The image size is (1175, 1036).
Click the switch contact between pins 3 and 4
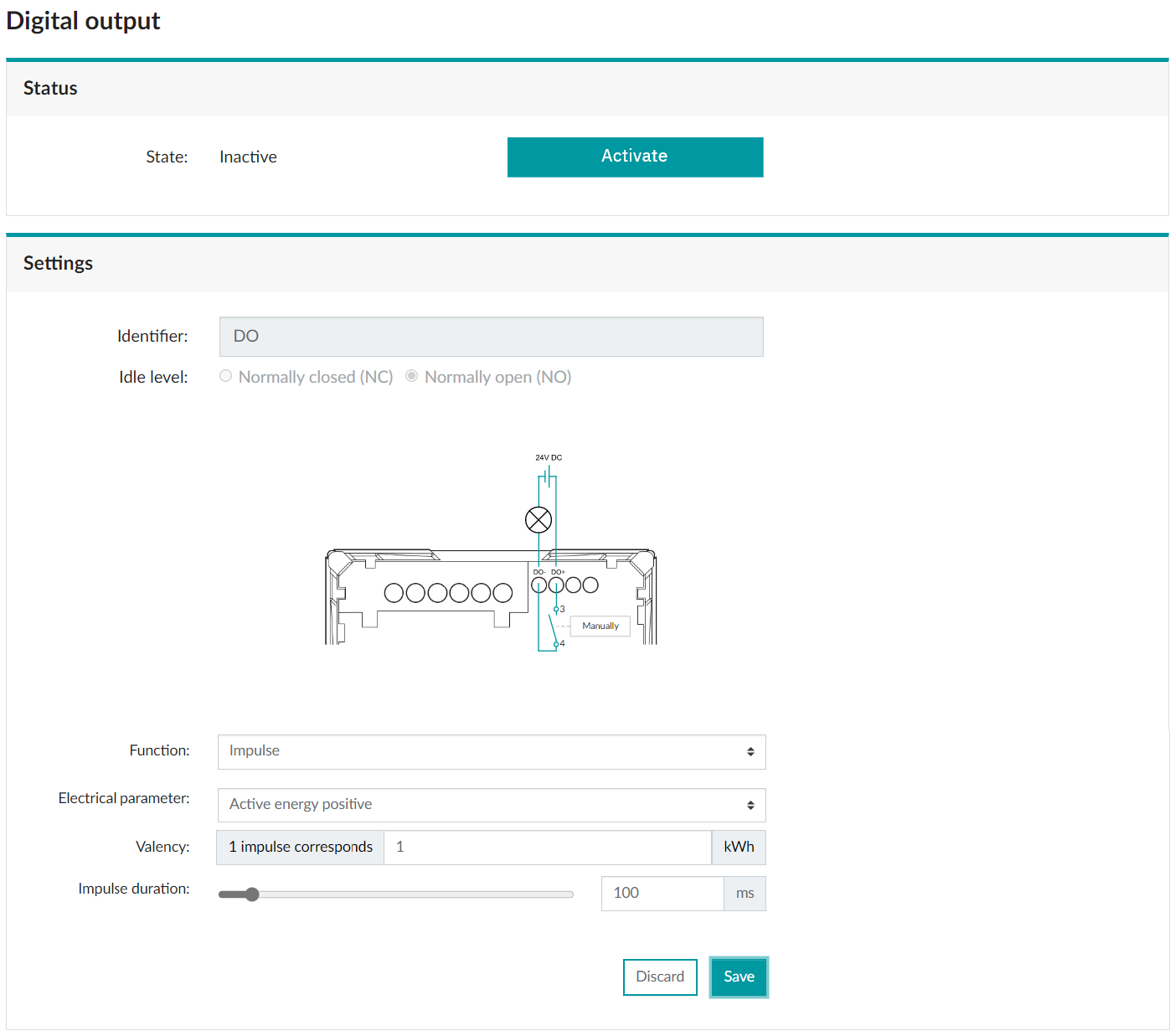coord(551,626)
